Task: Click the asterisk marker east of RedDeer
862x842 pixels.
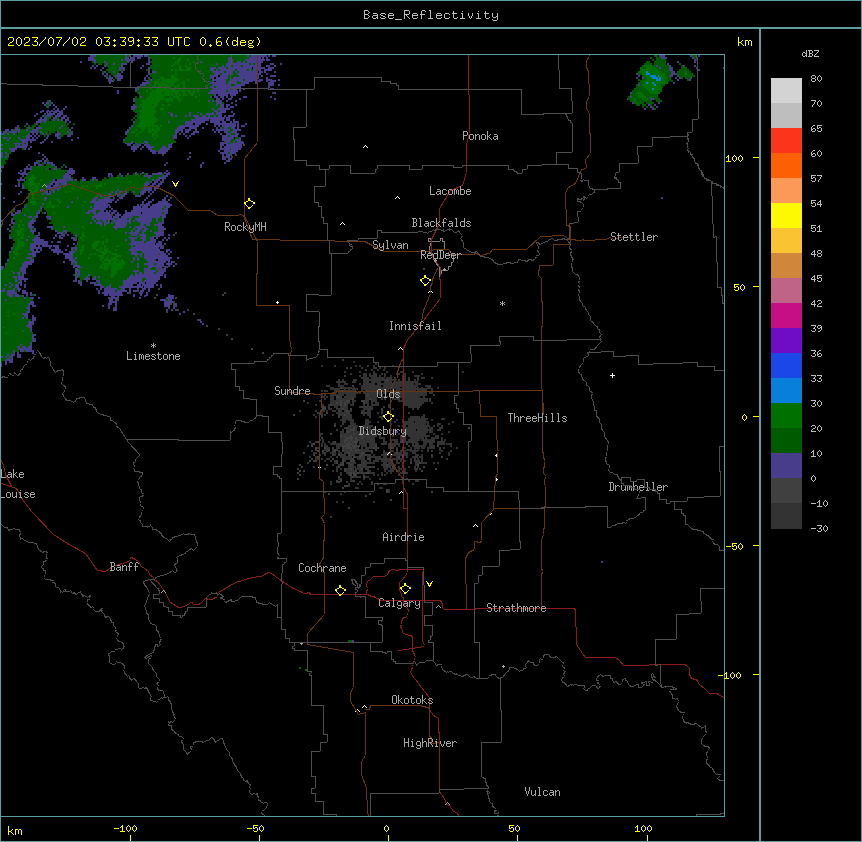Action: point(502,303)
